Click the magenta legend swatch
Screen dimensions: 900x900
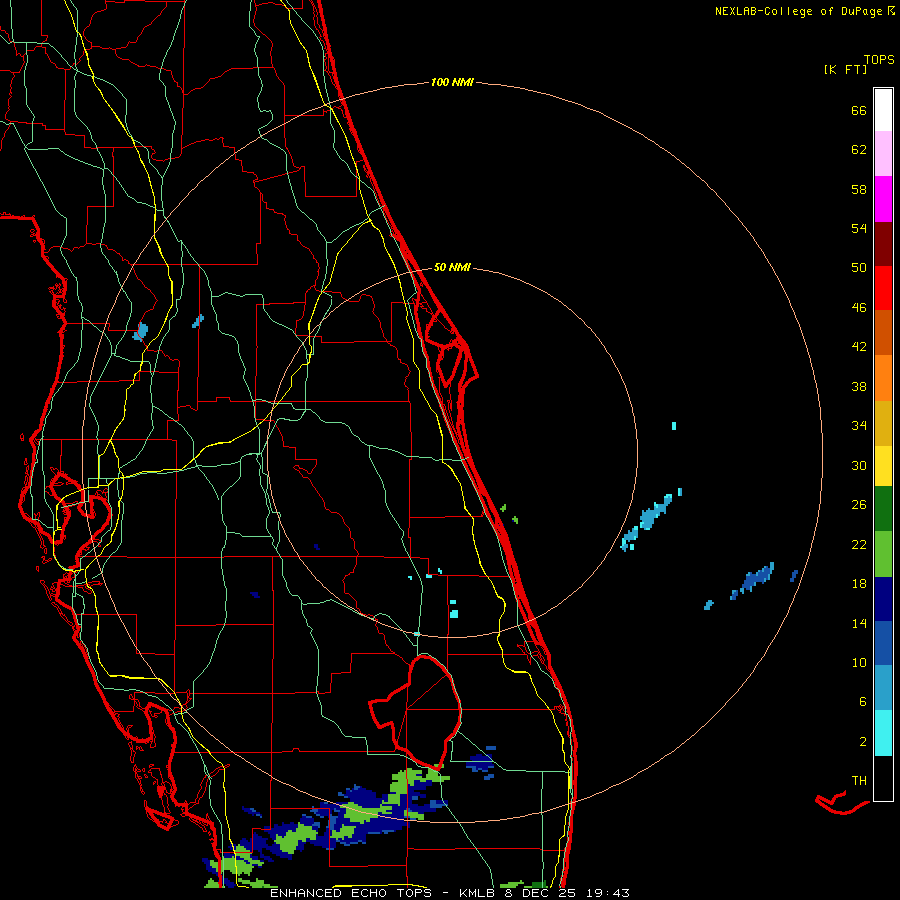tap(883, 199)
